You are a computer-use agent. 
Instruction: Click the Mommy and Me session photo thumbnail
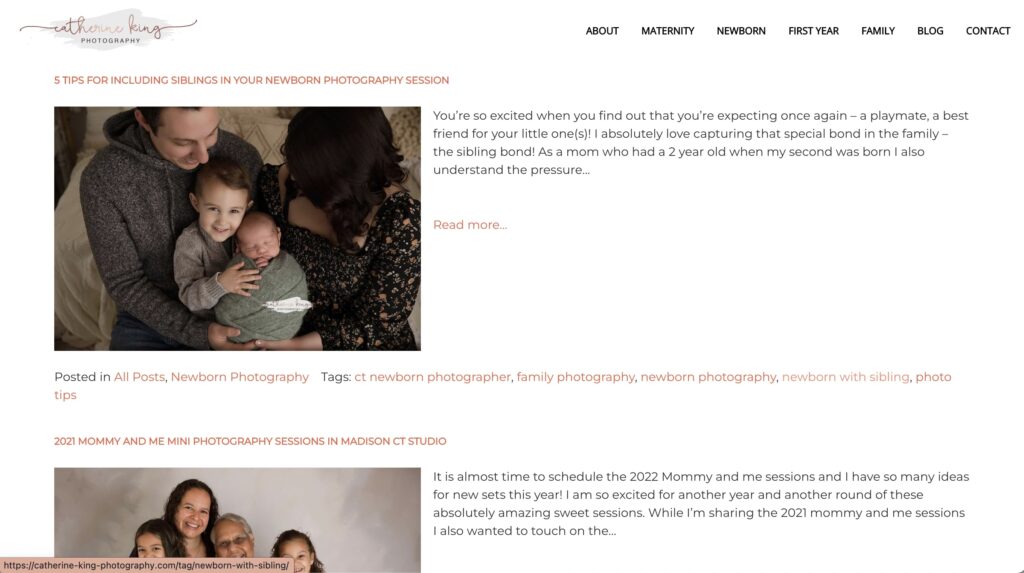click(x=238, y=520)
